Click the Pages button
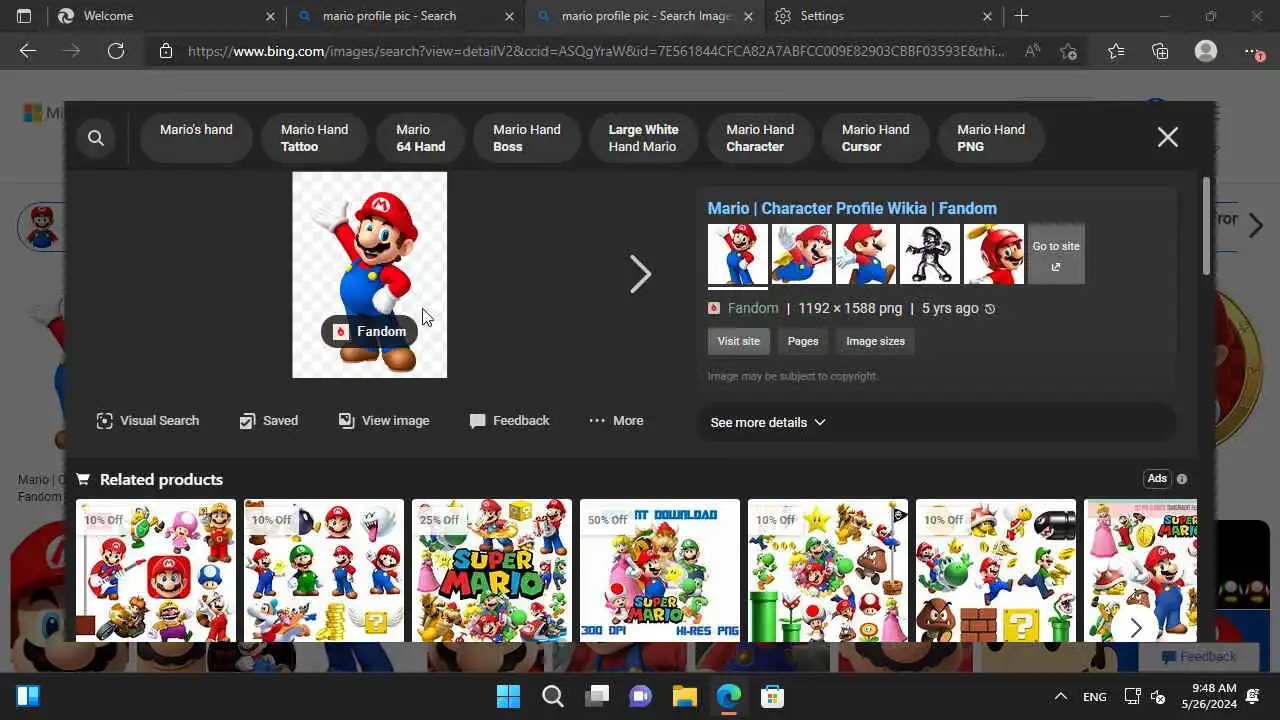The height and width of the screenshot is (720, 1280). pyautogui.click(x=803, y=341)
